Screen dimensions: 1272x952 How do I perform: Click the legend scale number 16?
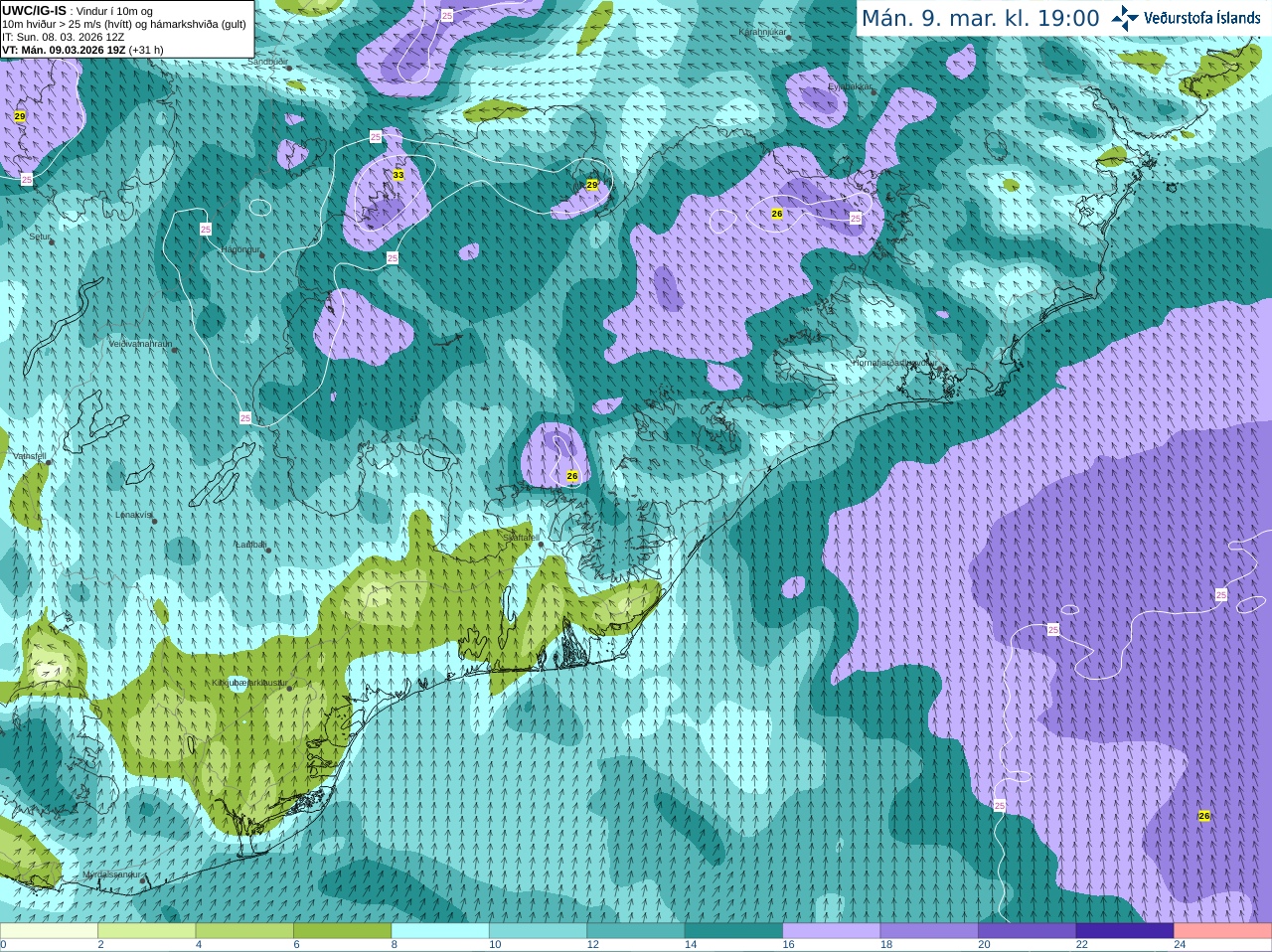pos(788,945)
